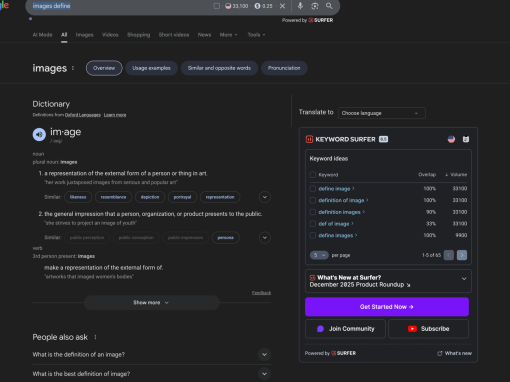Click the 'depiction' synonym chip
The height and width of the screenshot is (382, 510).
point(150,197)
